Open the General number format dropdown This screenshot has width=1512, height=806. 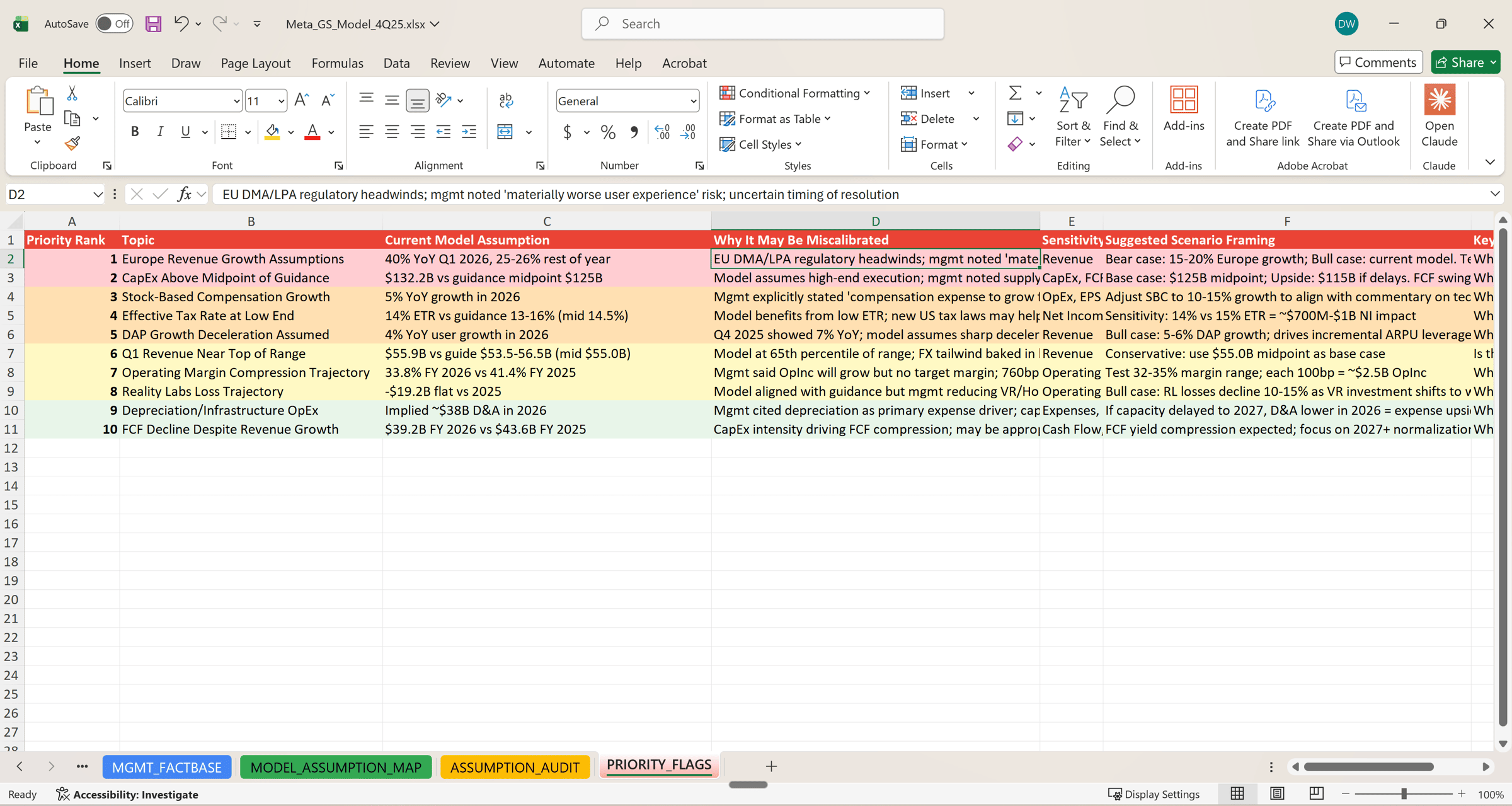693,101
